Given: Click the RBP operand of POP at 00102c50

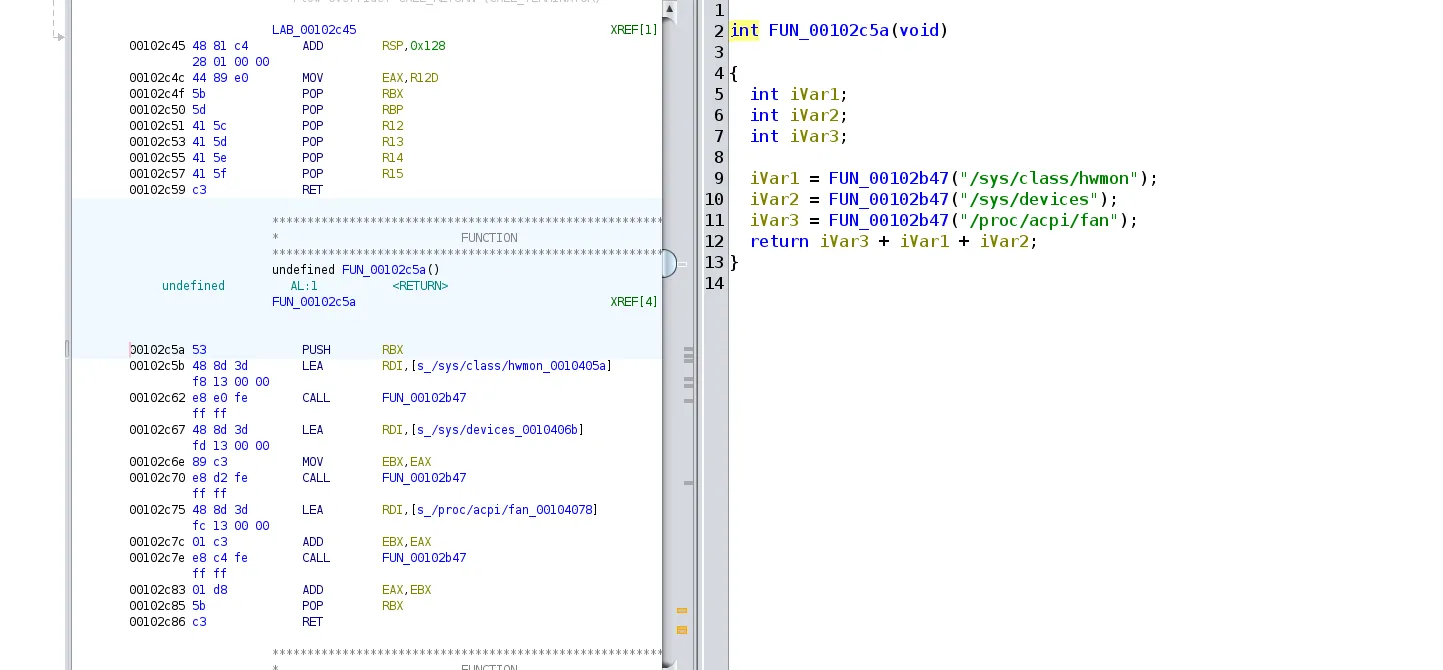Looking at the screenshot, I should (x=392, y=110).
